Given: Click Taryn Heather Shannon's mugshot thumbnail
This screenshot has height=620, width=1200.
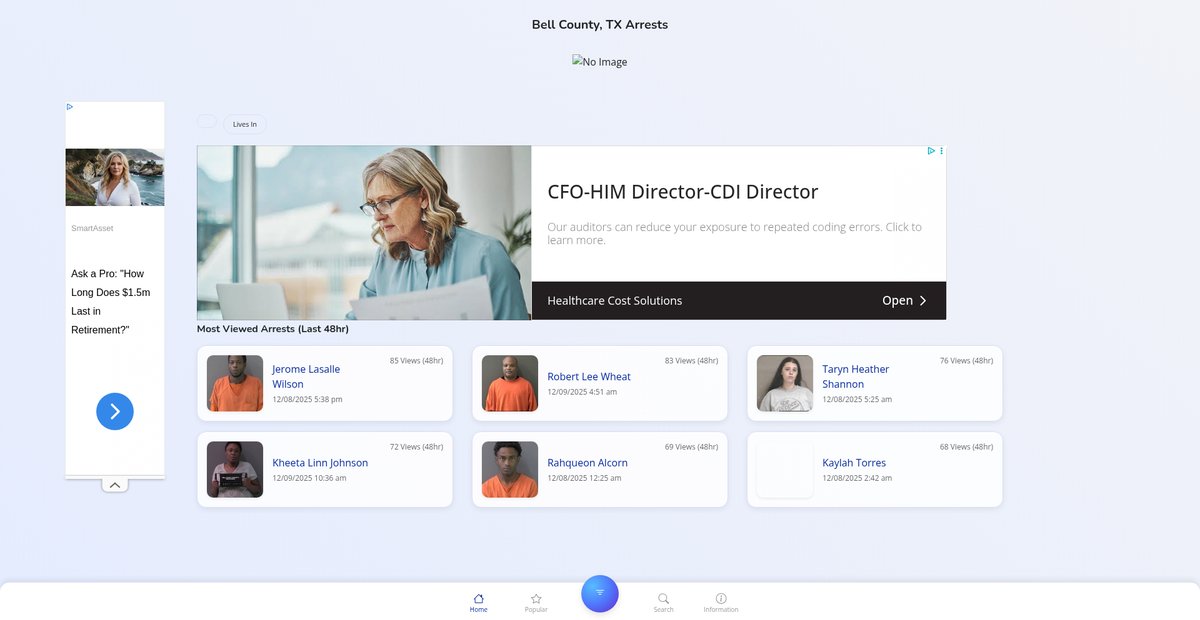Looking at the screenshot, I should (x=785, y=383).
